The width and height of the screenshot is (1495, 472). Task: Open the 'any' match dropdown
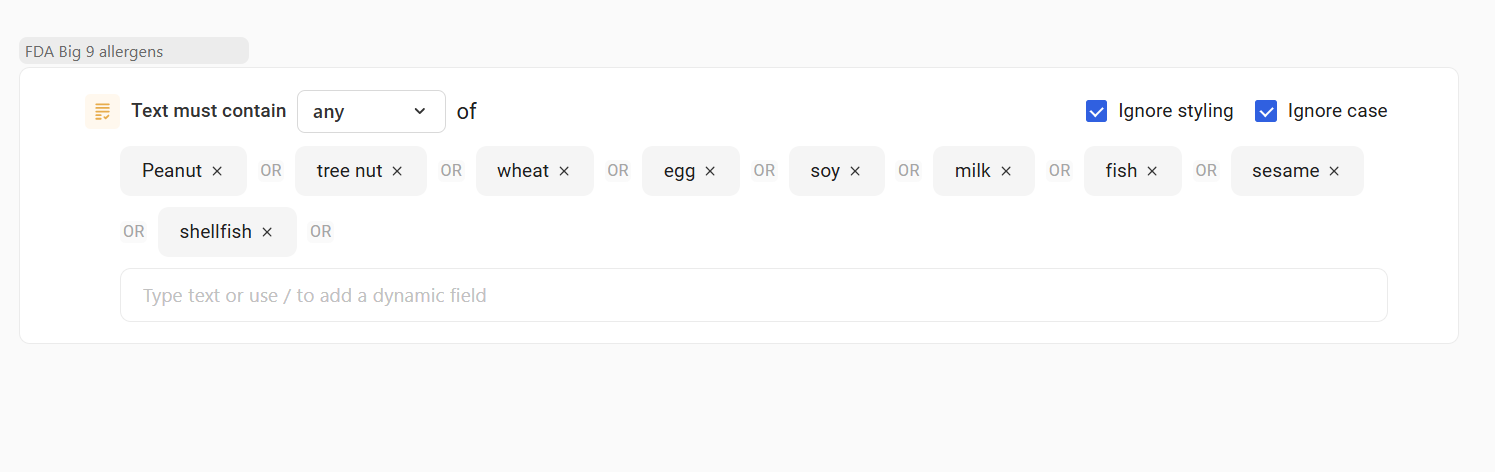pos(371,111)
